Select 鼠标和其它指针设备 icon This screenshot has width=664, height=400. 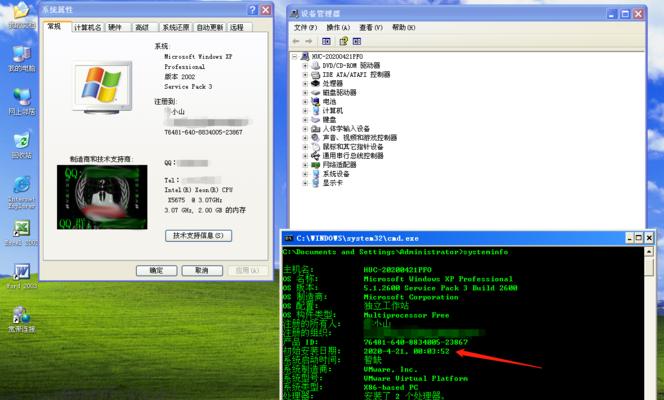coord(315,147)
